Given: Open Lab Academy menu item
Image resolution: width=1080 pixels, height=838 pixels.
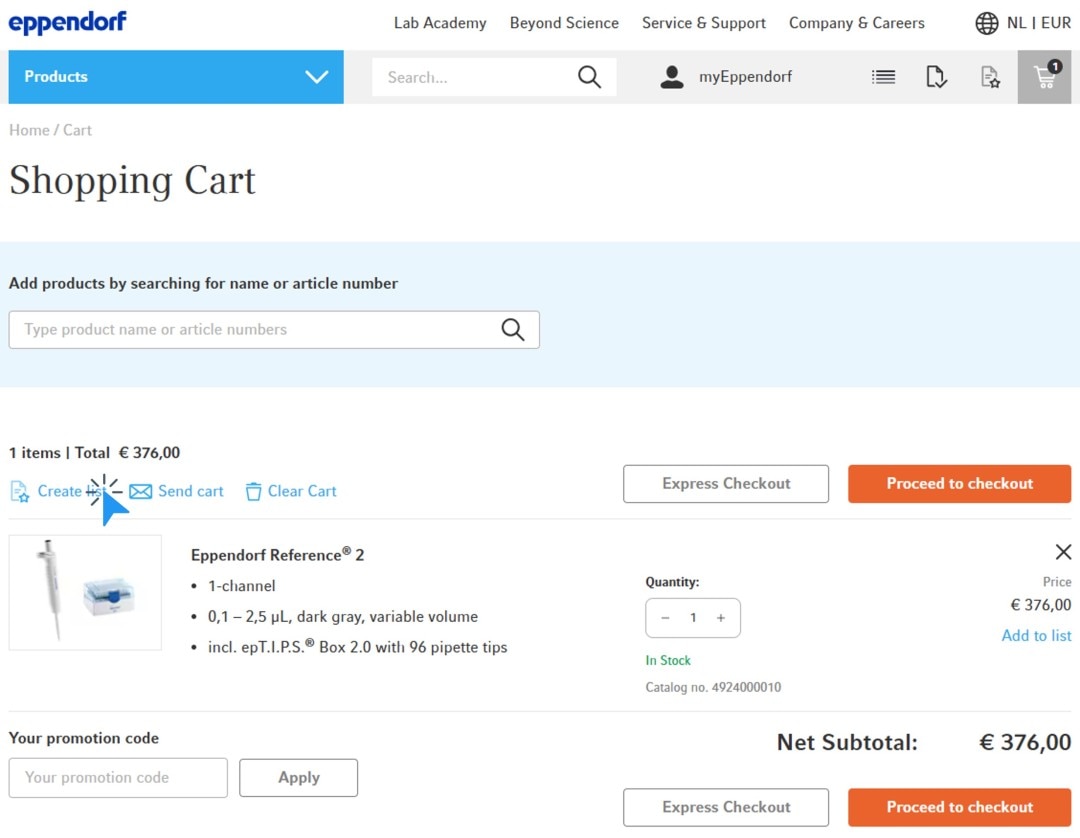Looking at the screenshot, I should (440, 23).
